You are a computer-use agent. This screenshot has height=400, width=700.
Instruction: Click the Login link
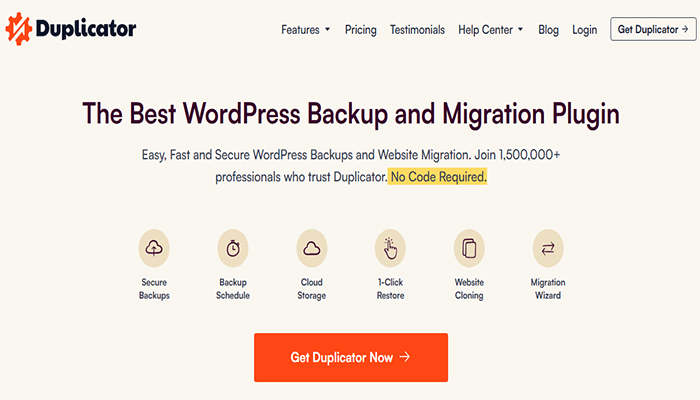point(584,30)
